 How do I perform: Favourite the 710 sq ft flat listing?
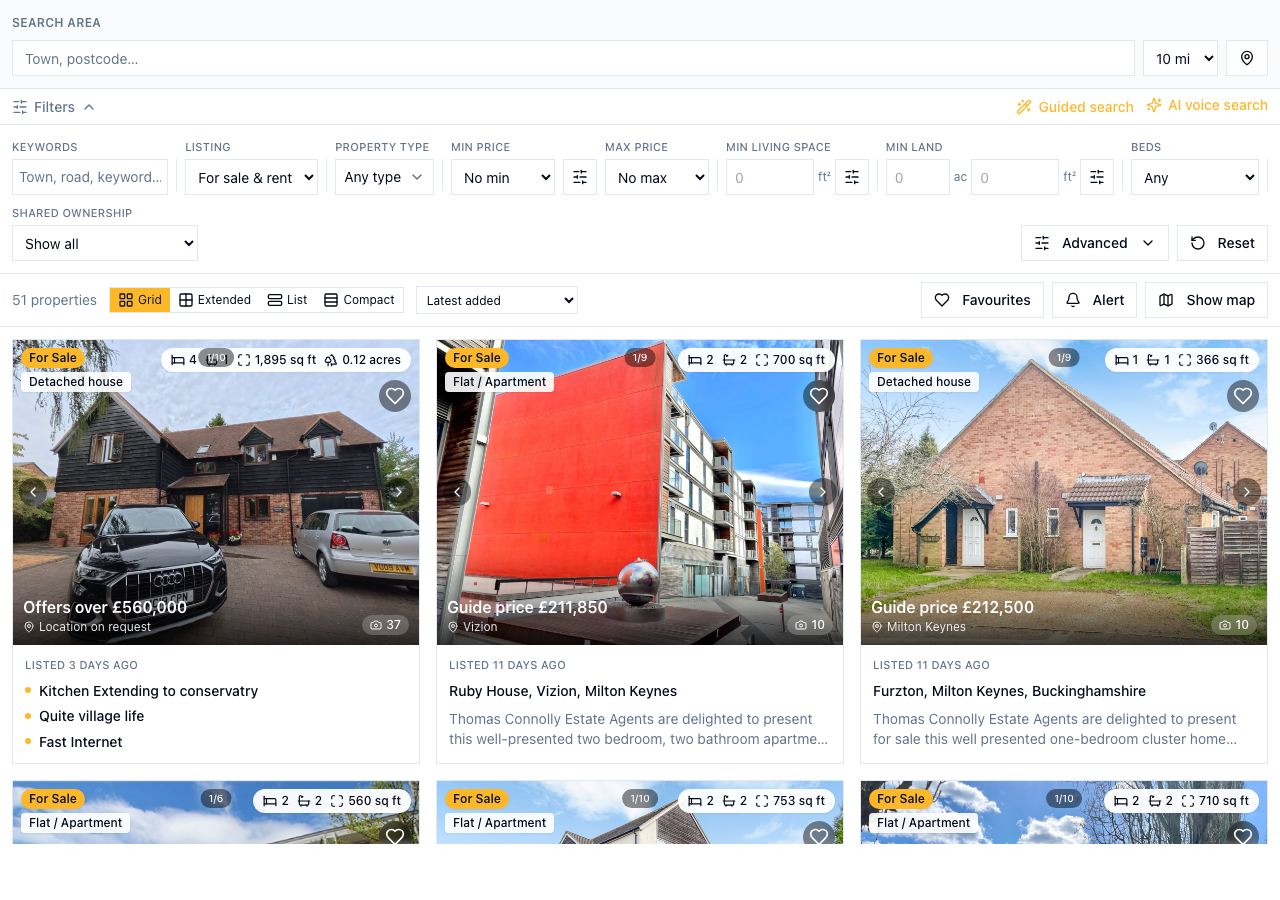point(1243,834)
